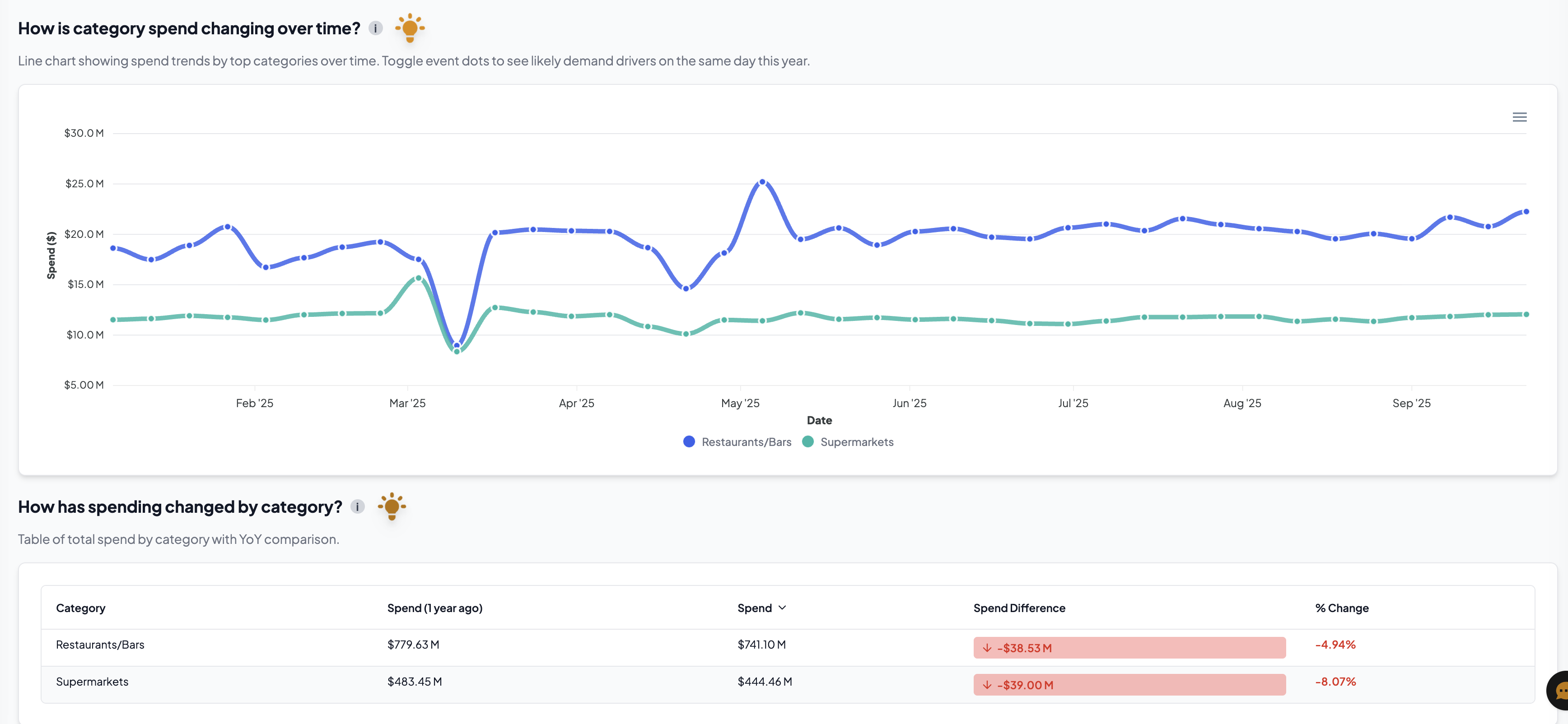
Task: Sort table by Spend column chevron
Action: coord(782,608)
